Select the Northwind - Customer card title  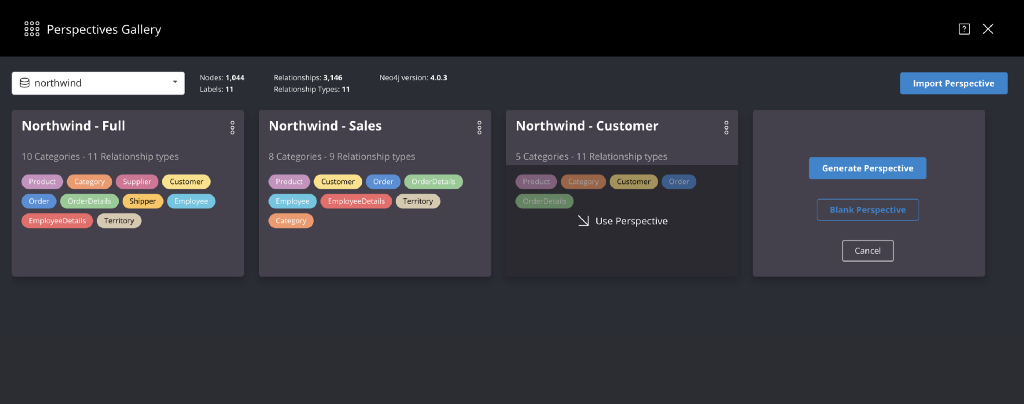(x=587, y=125)
